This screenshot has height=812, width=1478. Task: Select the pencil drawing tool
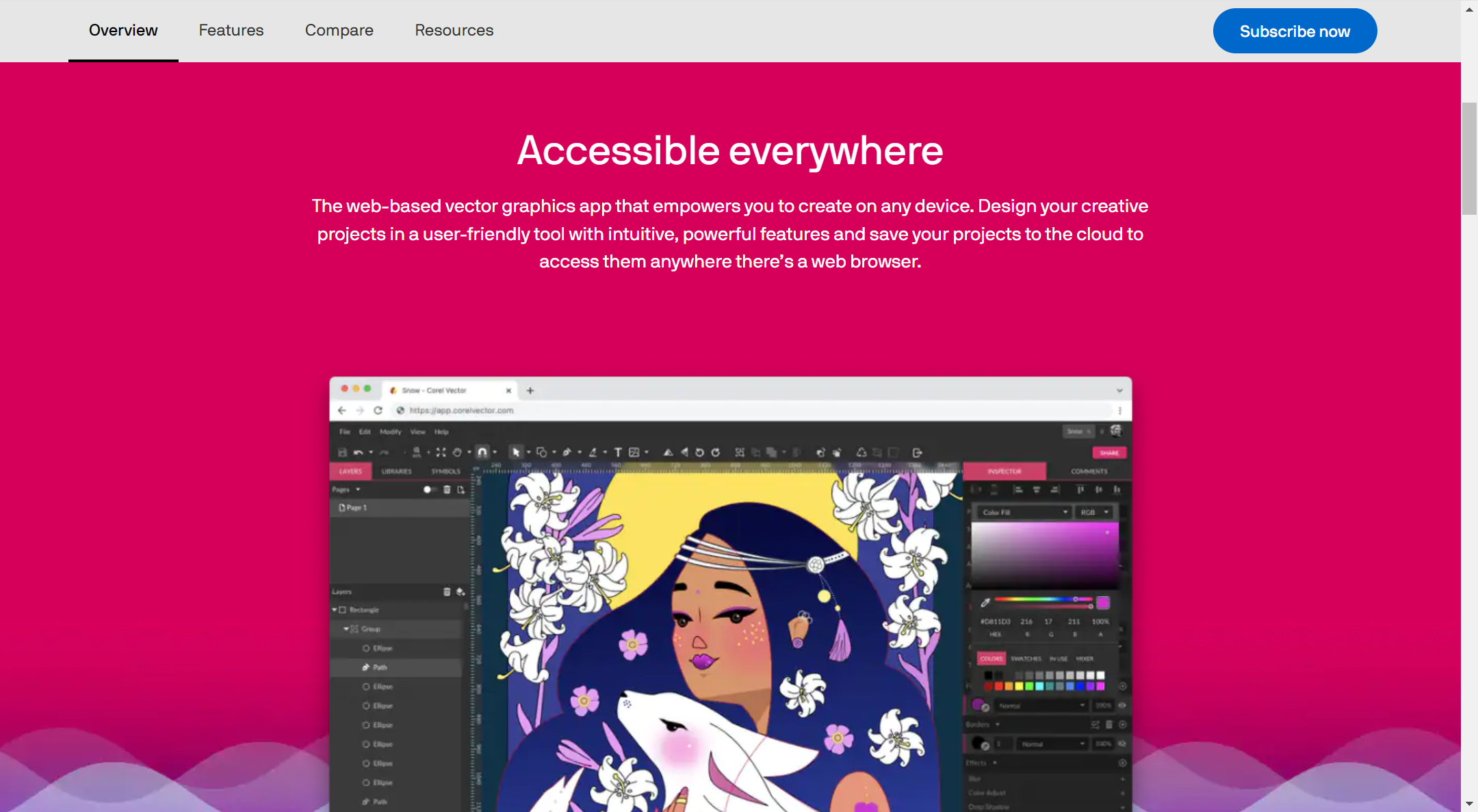(593, 452)
